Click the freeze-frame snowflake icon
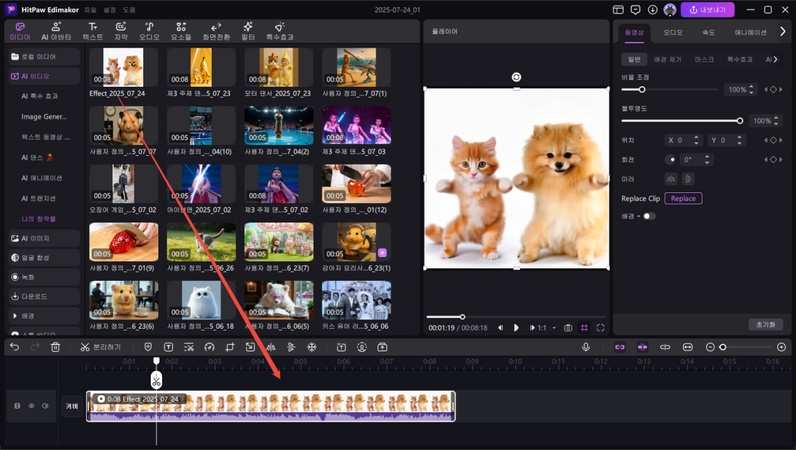796x450 pixels. coord(312,347)
